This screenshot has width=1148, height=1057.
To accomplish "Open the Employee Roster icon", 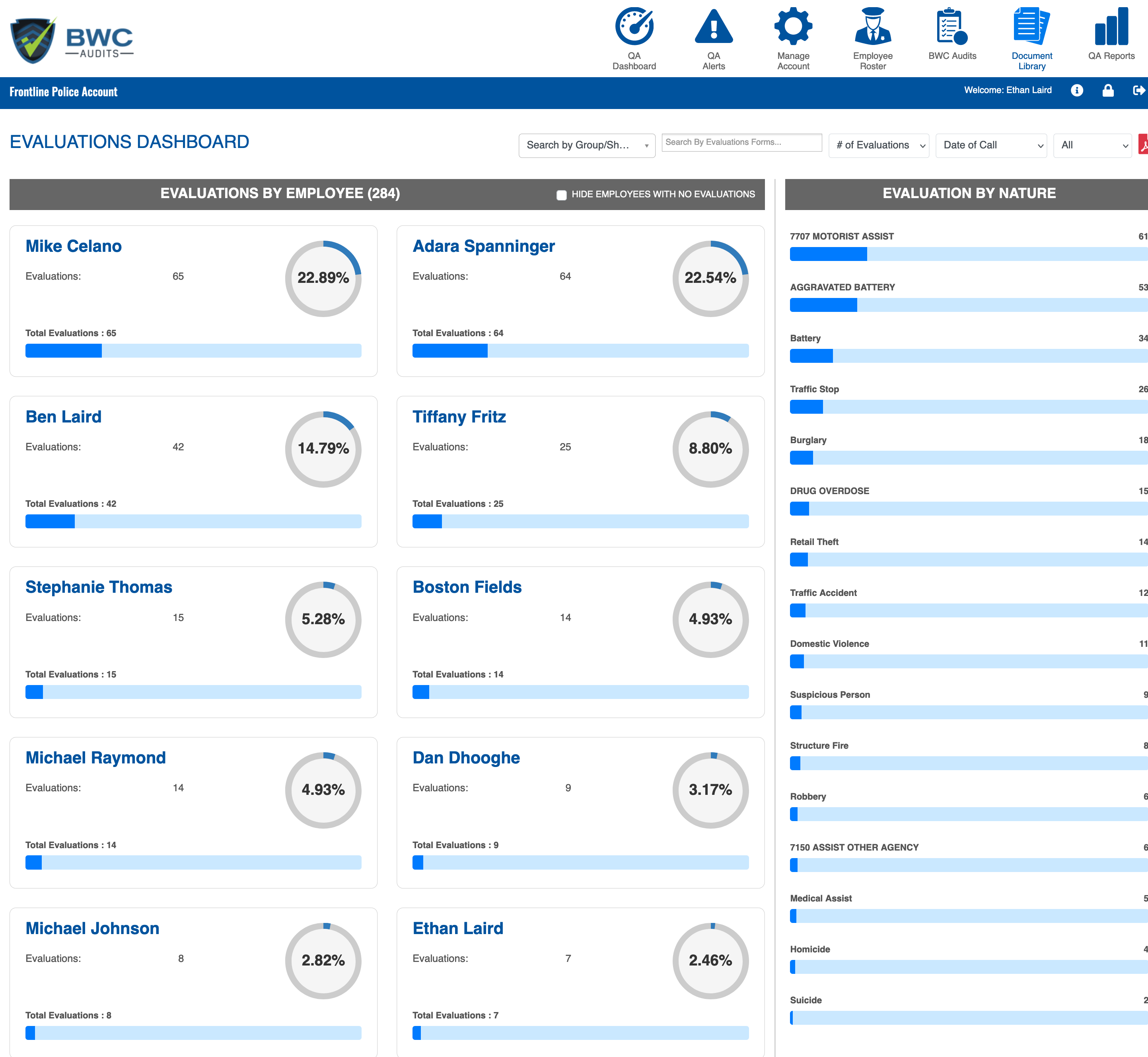I will pyautogui.click(x=872, y=26).
